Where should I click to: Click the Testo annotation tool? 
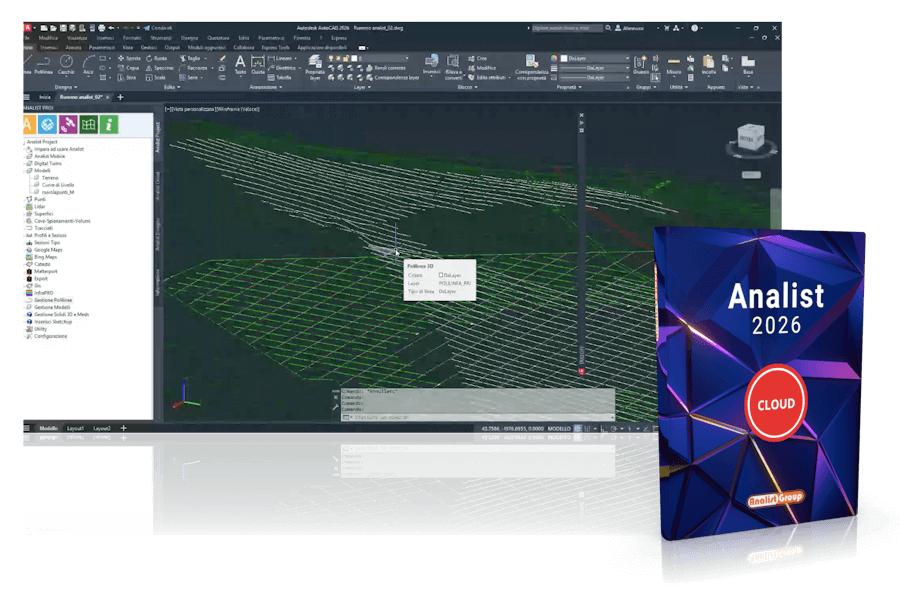[x=240, y=66]
